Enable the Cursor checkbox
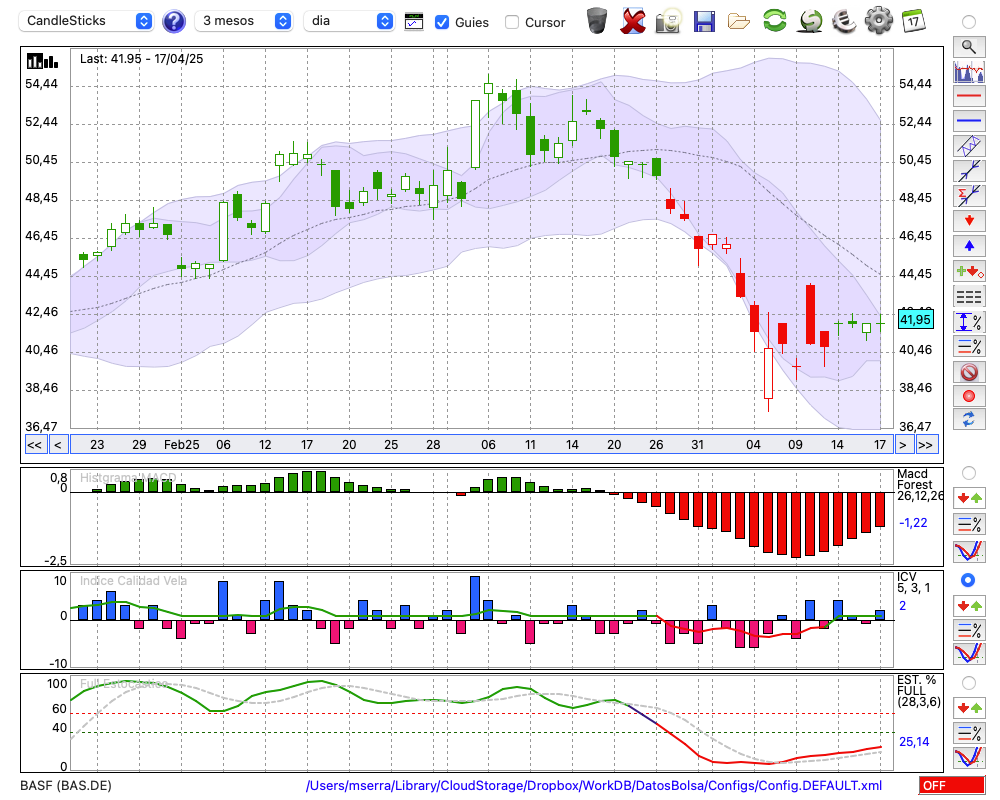This screenshot has height=800, width=1000. (511, 22)
